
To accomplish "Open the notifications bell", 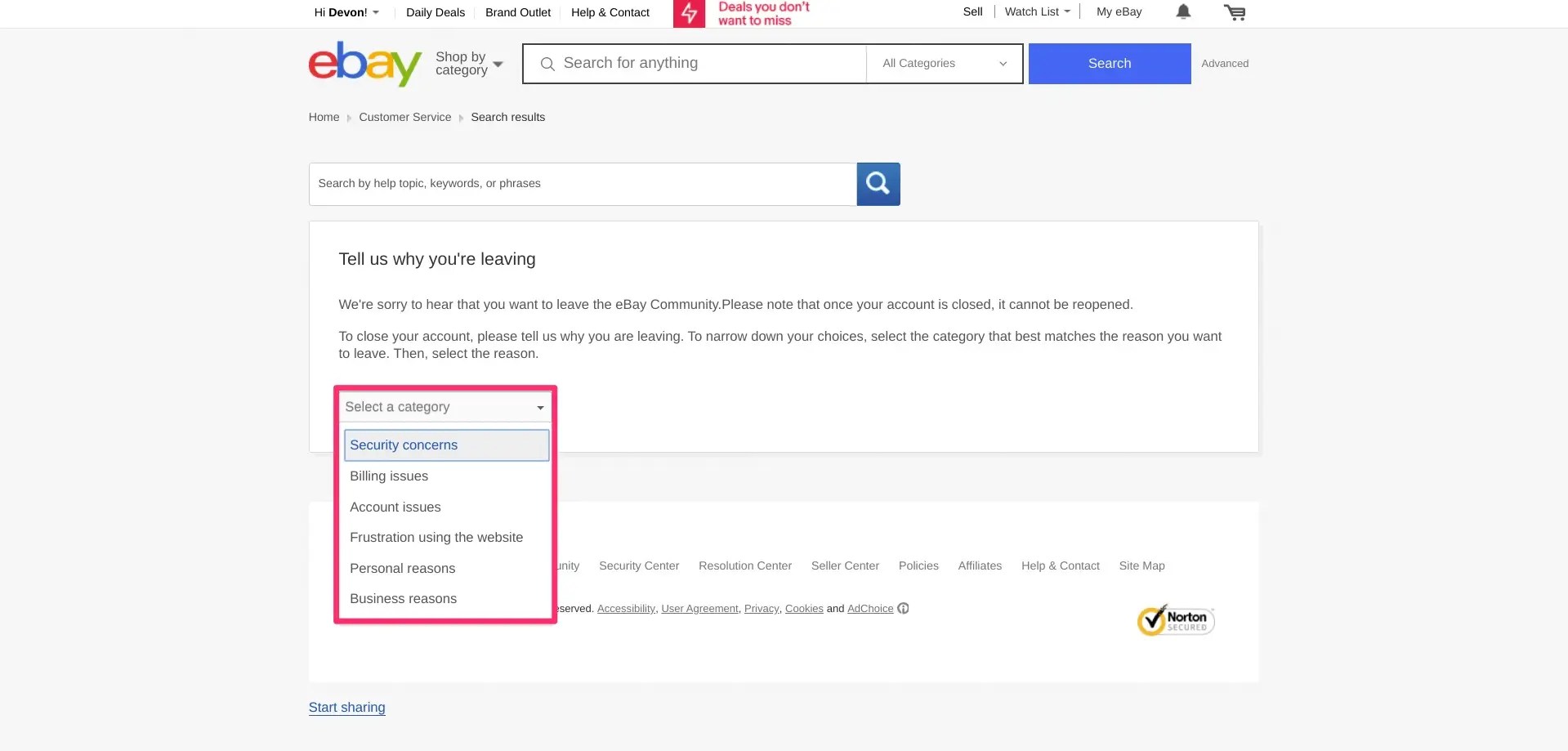I will tap(1183, 11).
